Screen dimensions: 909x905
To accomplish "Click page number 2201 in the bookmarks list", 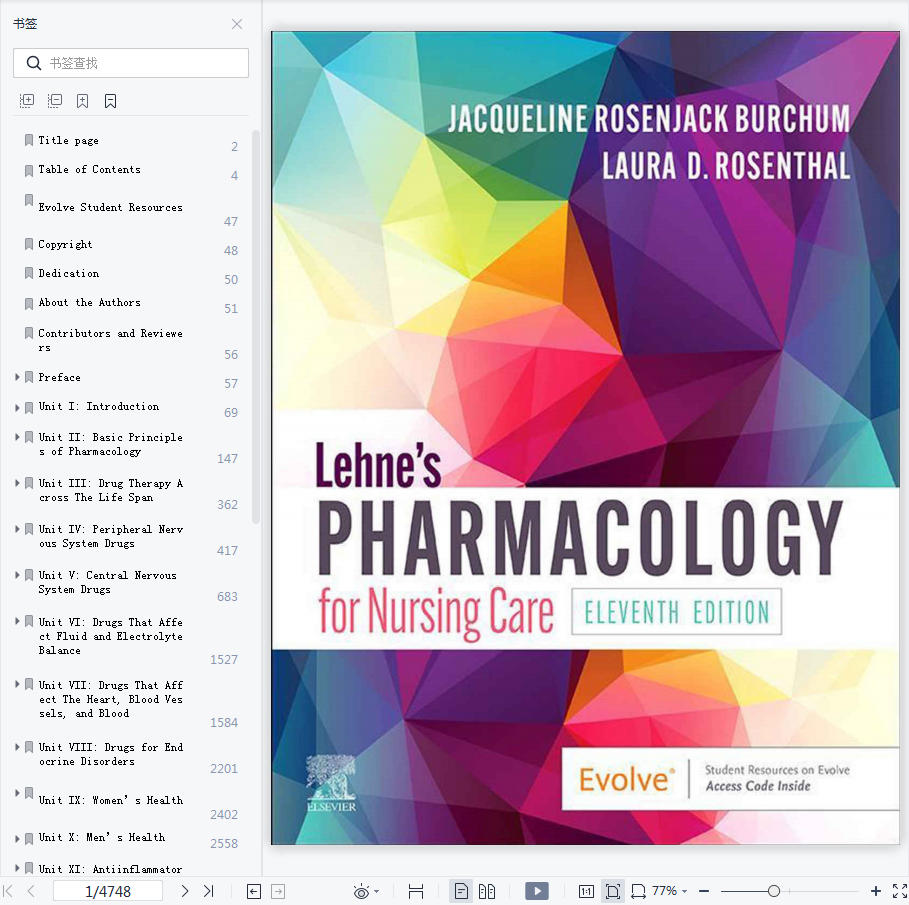I will pyautogui.click(x=224, y=769).
